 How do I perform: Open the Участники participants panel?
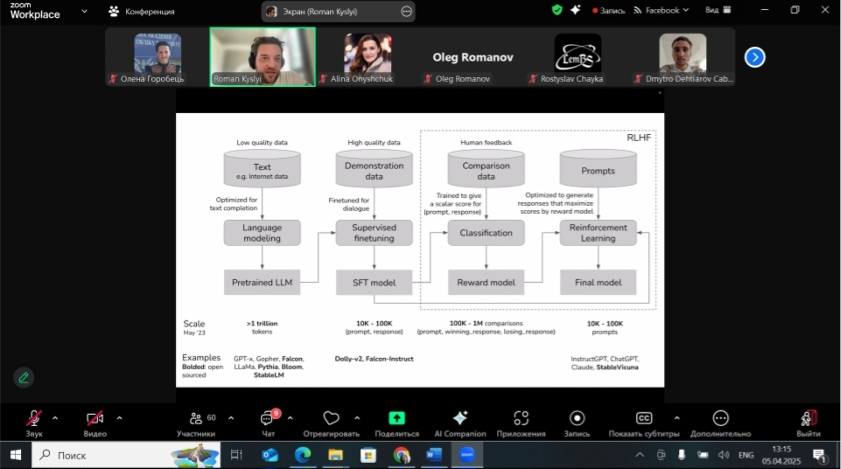[196, 419]
